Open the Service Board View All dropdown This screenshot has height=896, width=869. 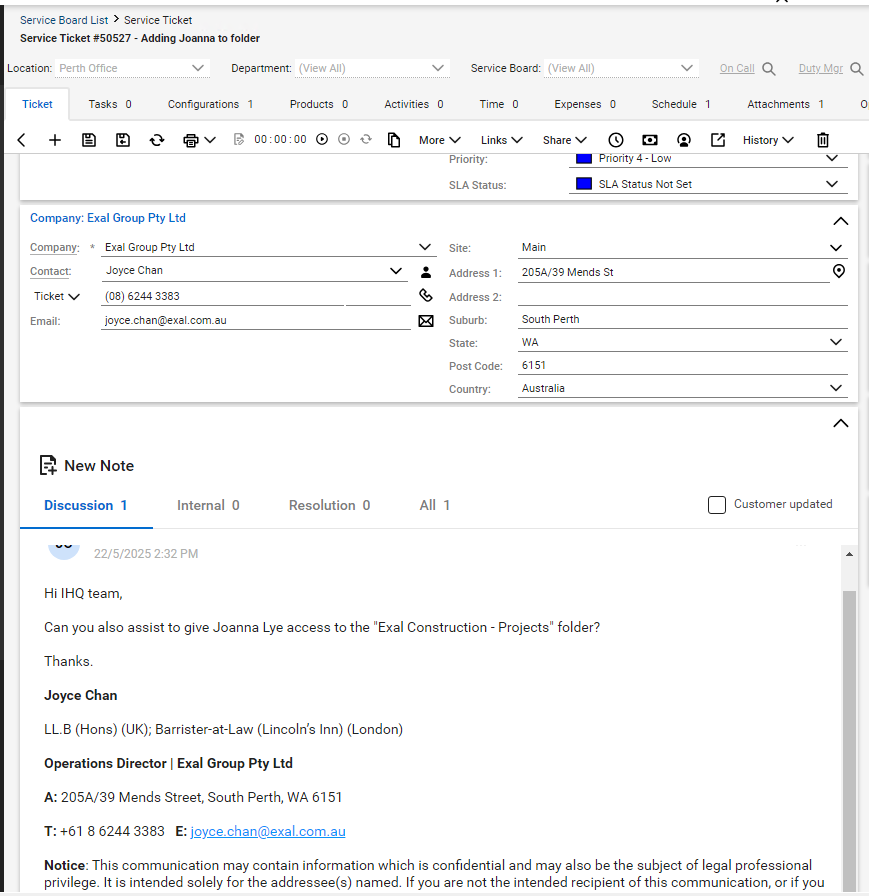[x=621, y=68]
